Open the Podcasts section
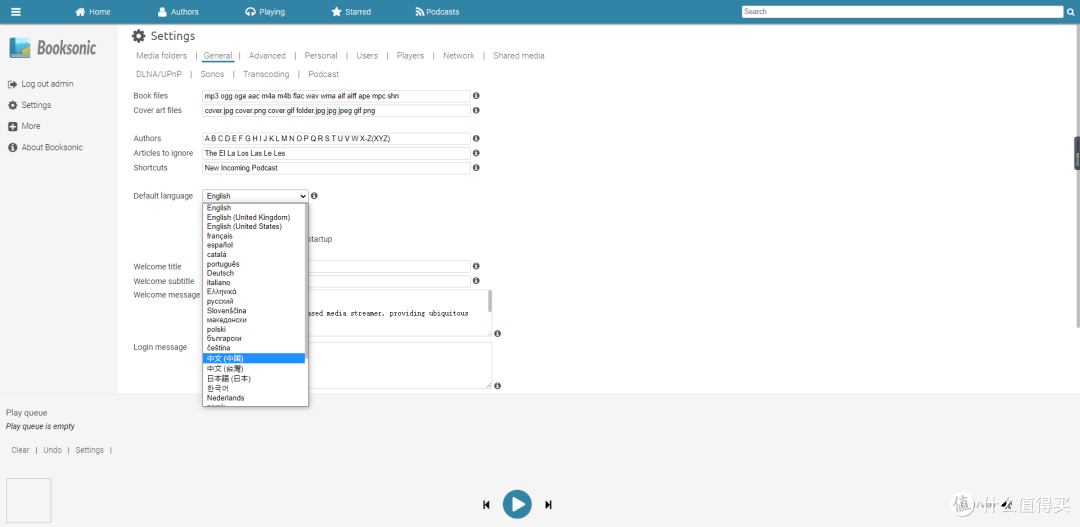This screenshot has height=527, width=1080. [x=437, y=12]
